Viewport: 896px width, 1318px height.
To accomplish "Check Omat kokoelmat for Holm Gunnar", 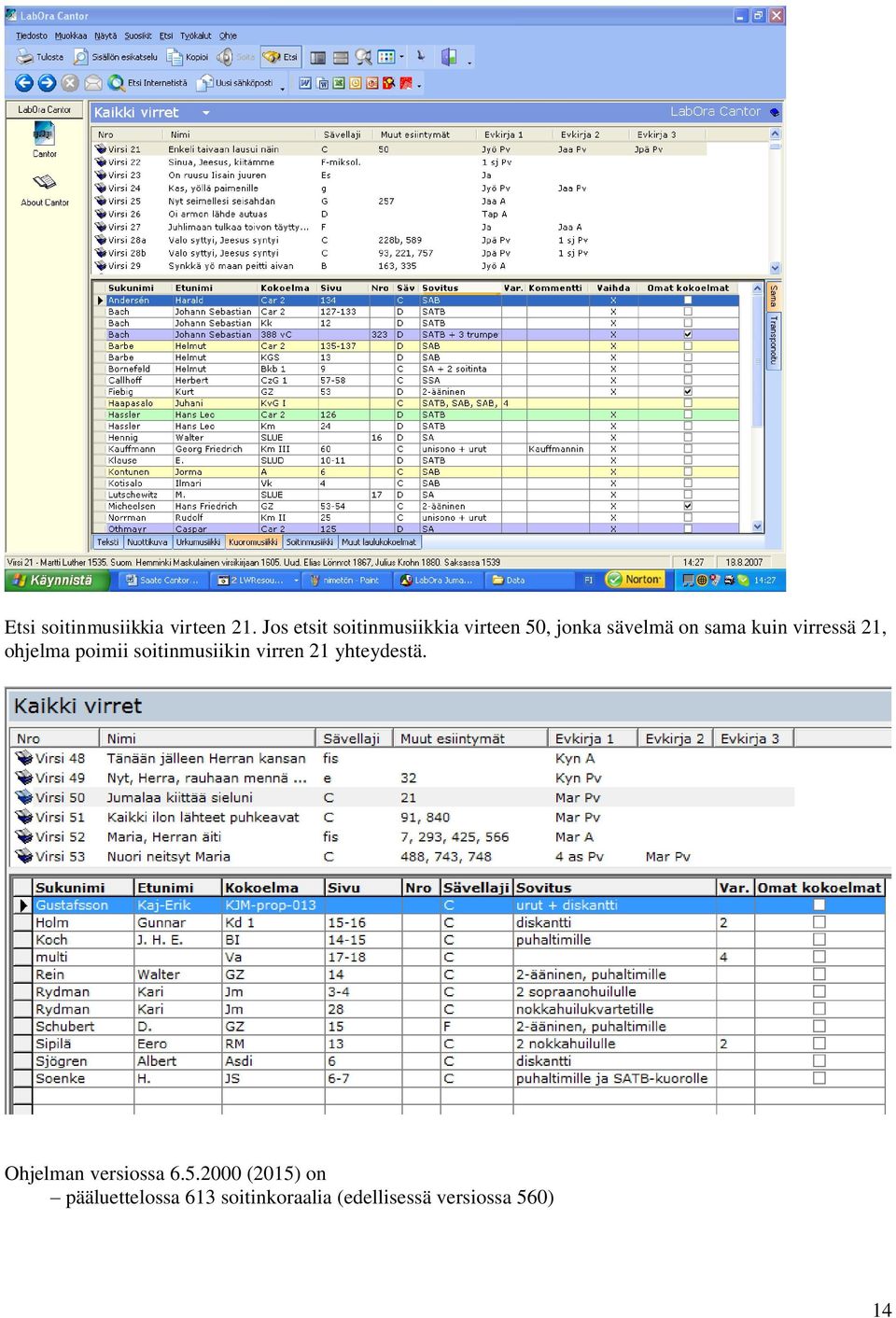I will pos(819,922).
